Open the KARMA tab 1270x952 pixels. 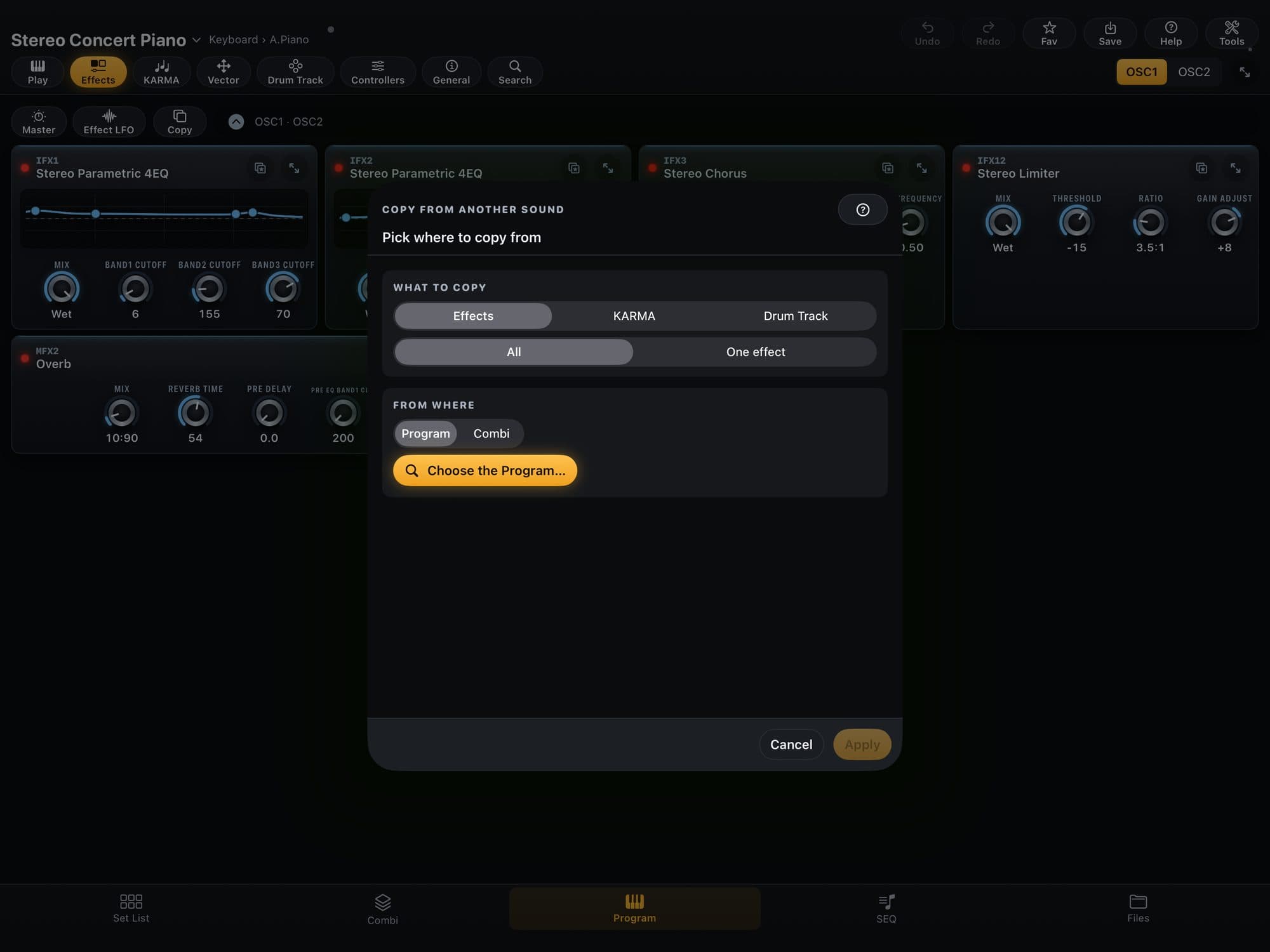[x=161, y=72]
